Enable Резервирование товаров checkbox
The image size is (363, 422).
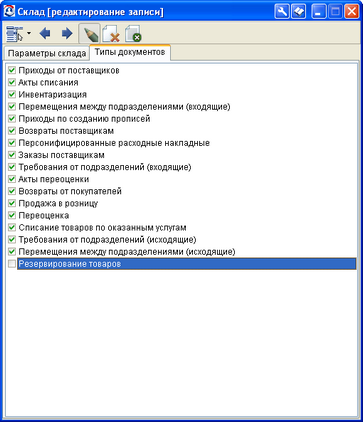[x=12, y=264]
